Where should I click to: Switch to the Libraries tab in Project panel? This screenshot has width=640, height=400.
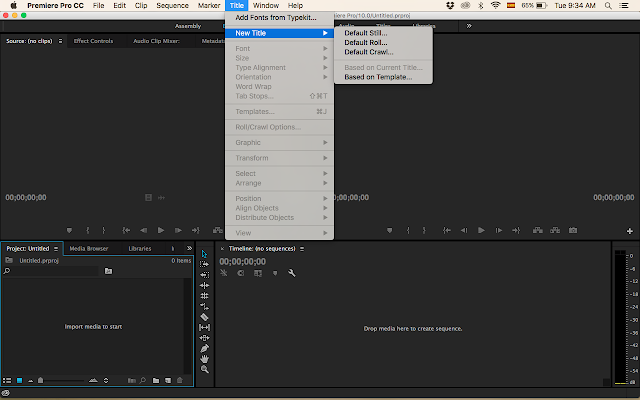tap(140, 249)
